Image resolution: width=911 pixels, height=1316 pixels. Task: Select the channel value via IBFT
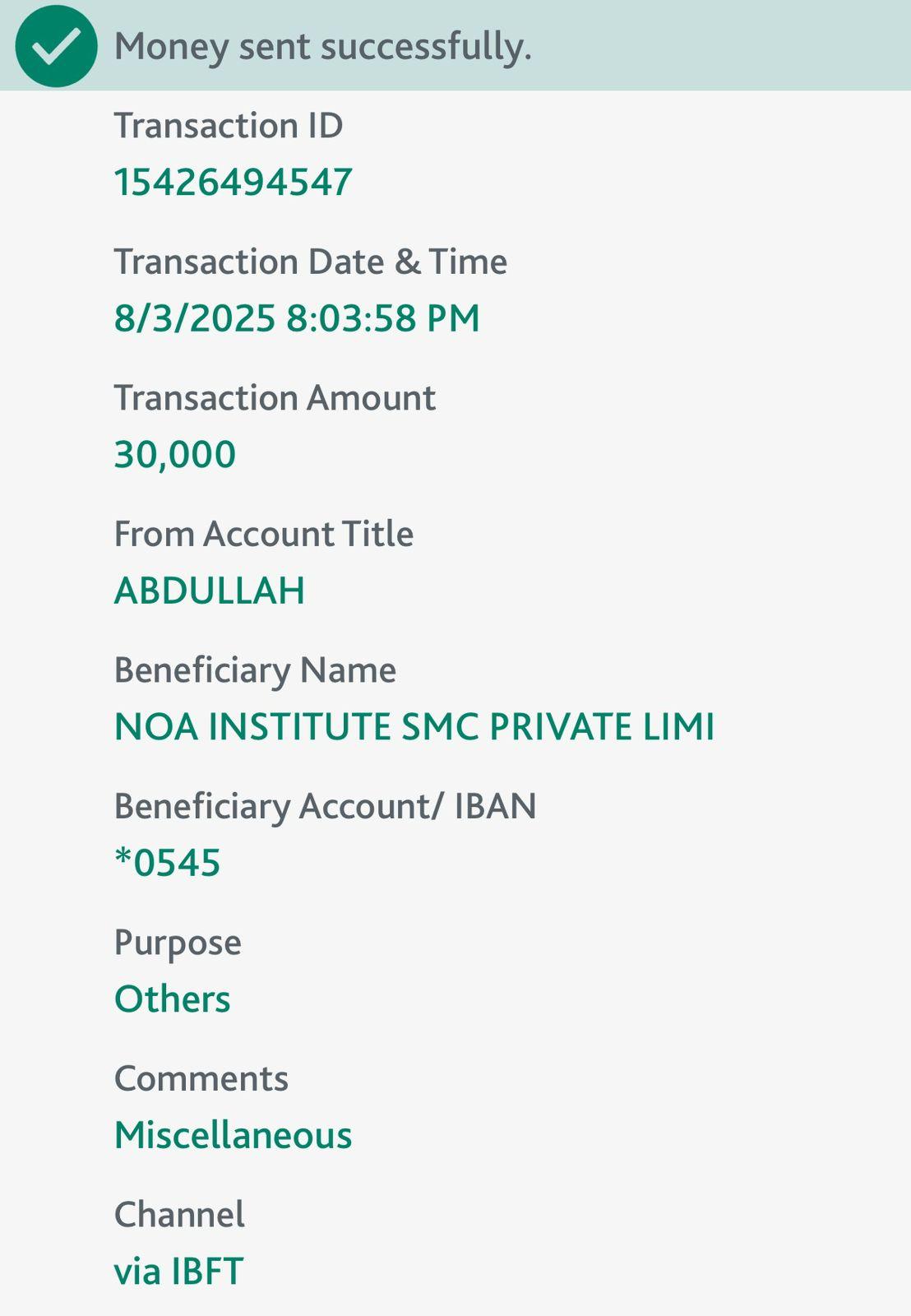pos(178,1272)
